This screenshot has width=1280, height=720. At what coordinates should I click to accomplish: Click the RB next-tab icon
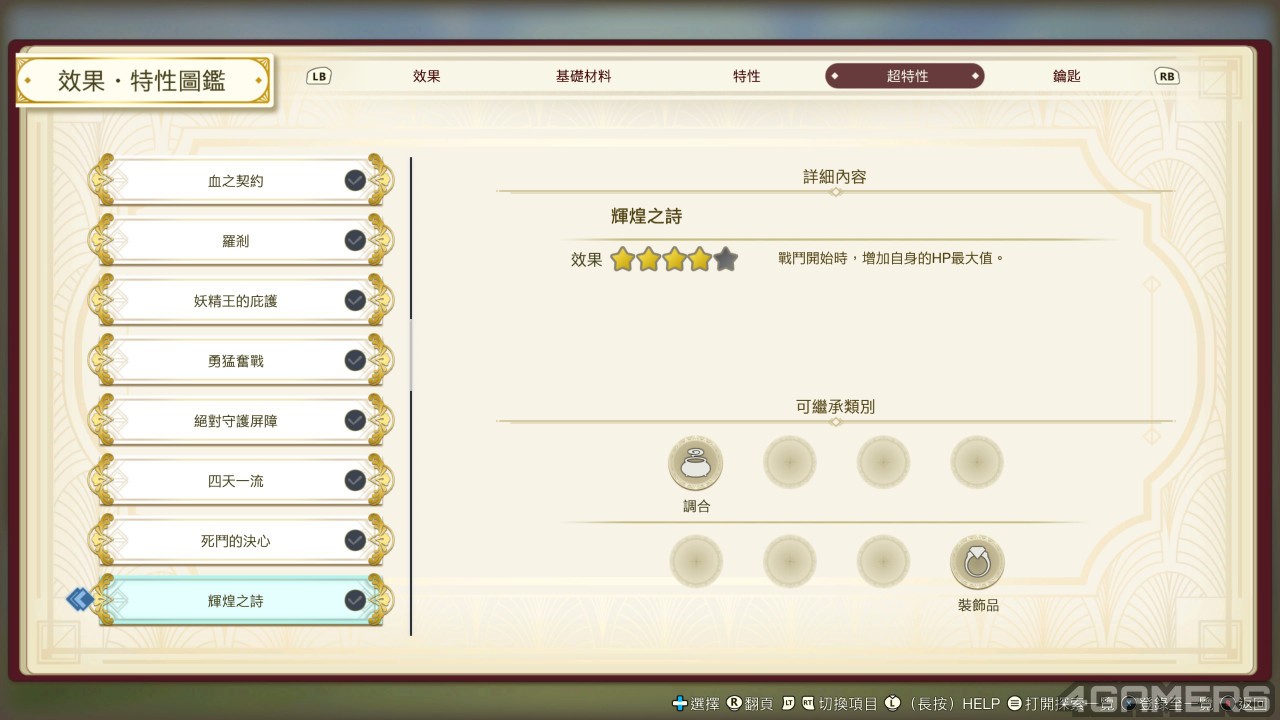tap(1166, 76)
